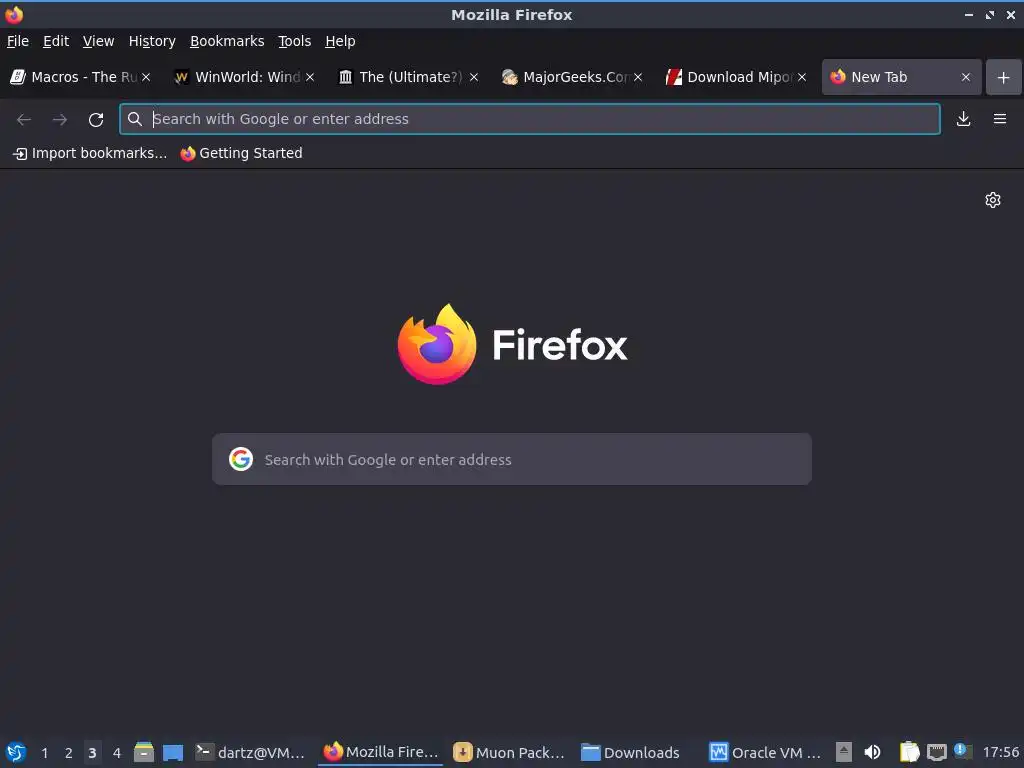Open the History menu
Viewport: 1024px width, 768px height.
click(152, 41)
